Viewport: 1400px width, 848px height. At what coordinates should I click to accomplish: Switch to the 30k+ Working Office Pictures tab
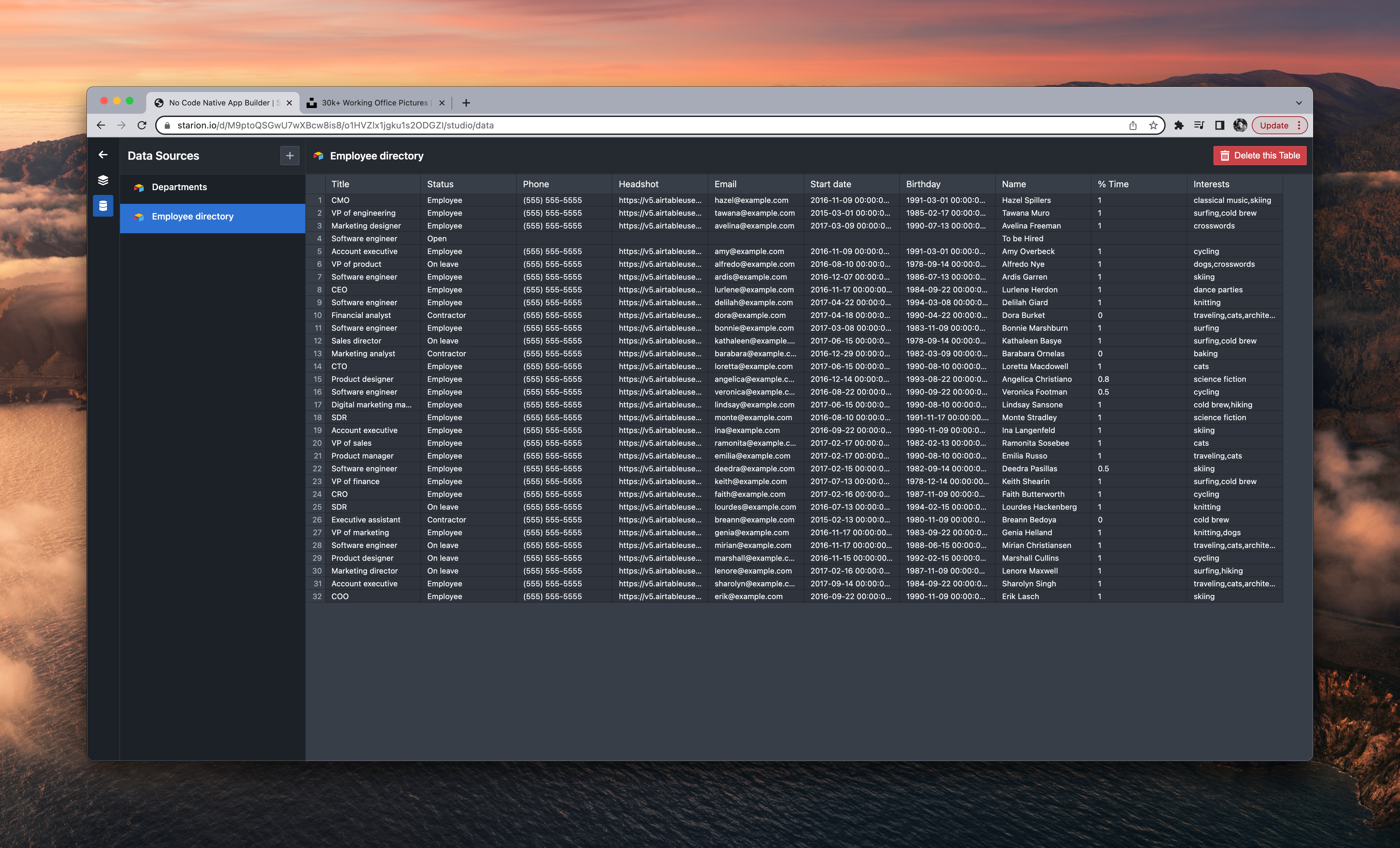376,103
